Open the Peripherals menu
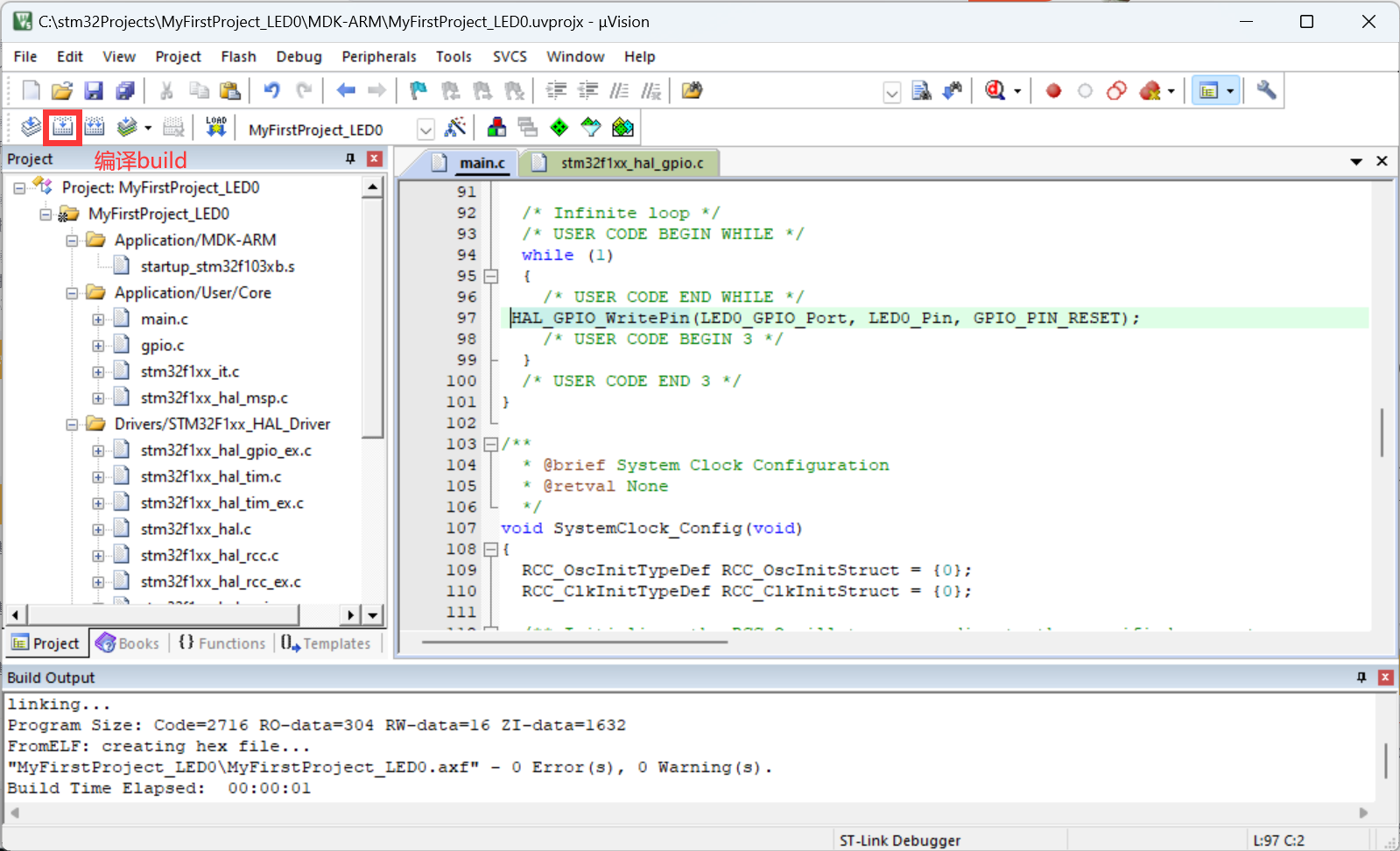The image size is (1400, 851). point(379,56)
